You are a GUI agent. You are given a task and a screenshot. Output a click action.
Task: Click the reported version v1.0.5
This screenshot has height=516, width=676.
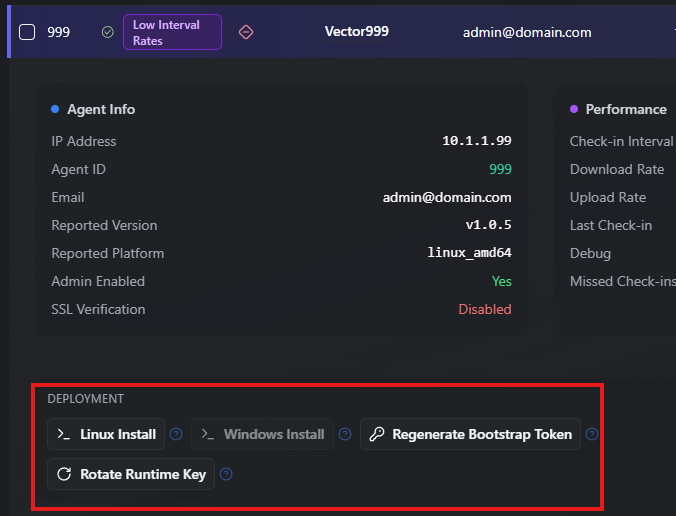tap(488, 225)
